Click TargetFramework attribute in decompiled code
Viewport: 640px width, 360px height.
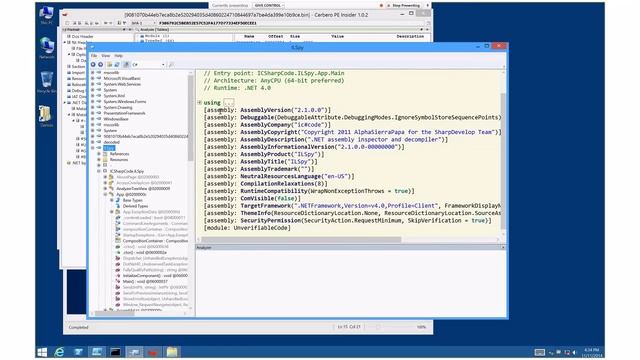[267, 206]
